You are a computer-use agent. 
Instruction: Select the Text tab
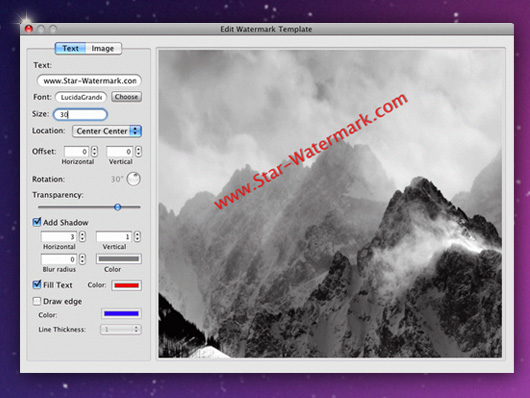click(70, 48)
